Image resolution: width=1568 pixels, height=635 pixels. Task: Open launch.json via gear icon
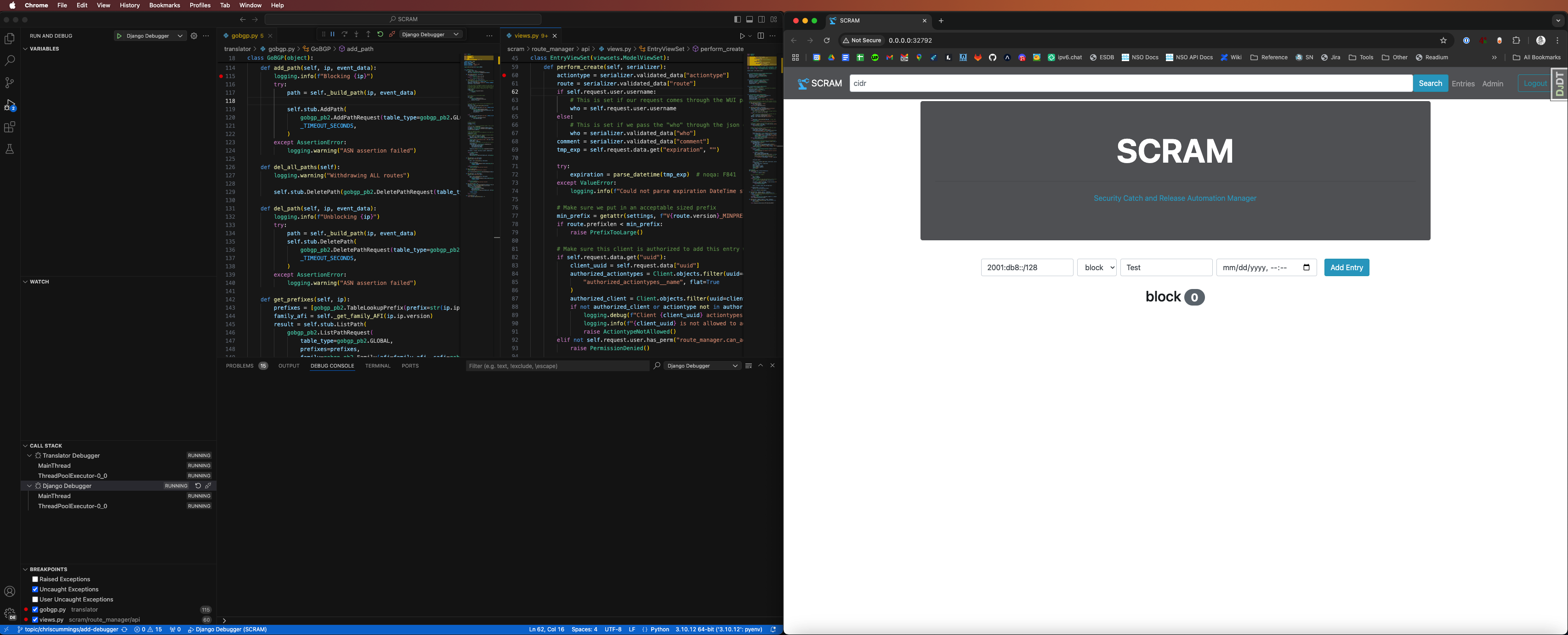click(193, 36)
